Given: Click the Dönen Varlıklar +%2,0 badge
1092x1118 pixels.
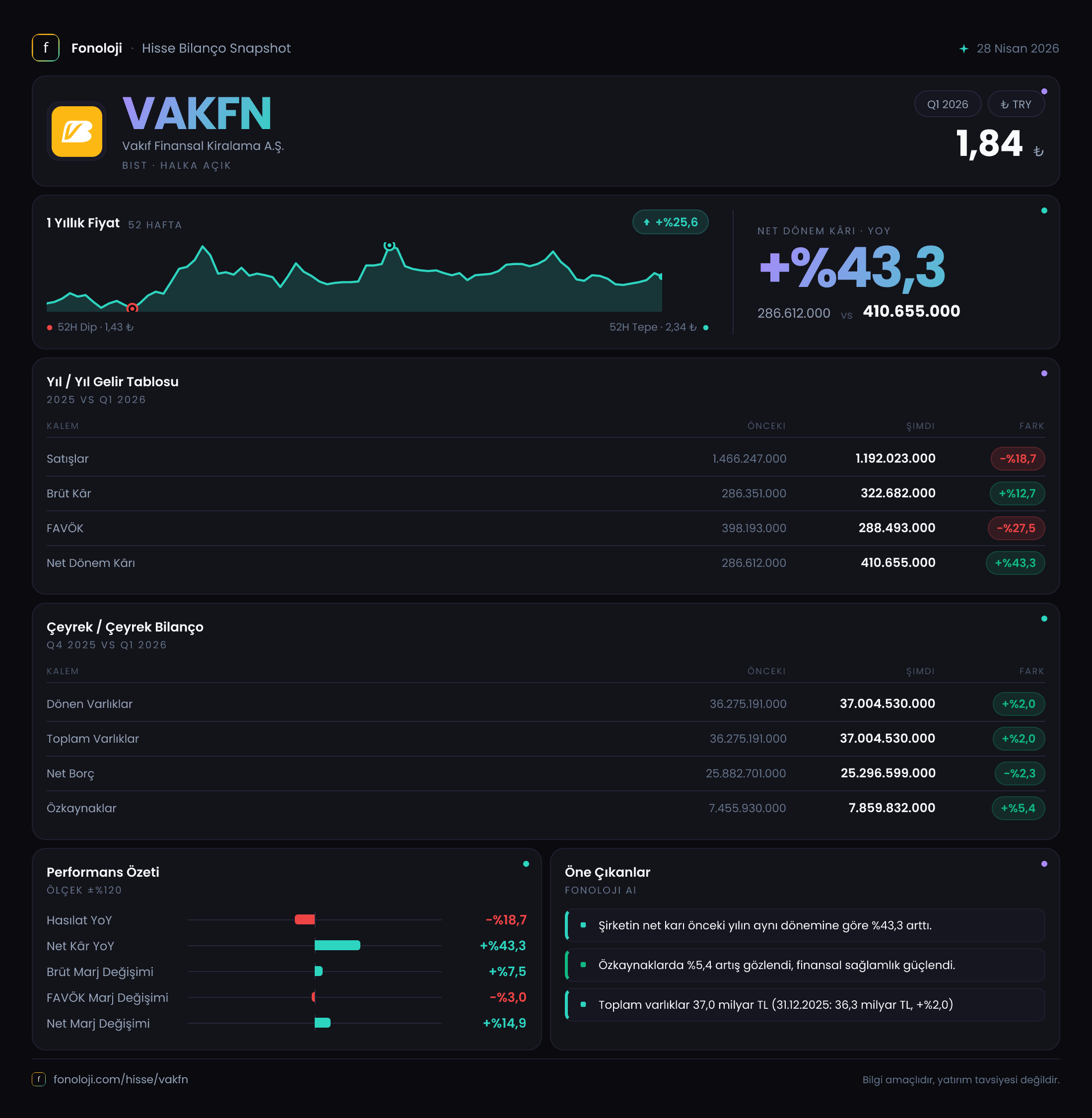Looking at the screenshot, I should [x=1019, y=704].
